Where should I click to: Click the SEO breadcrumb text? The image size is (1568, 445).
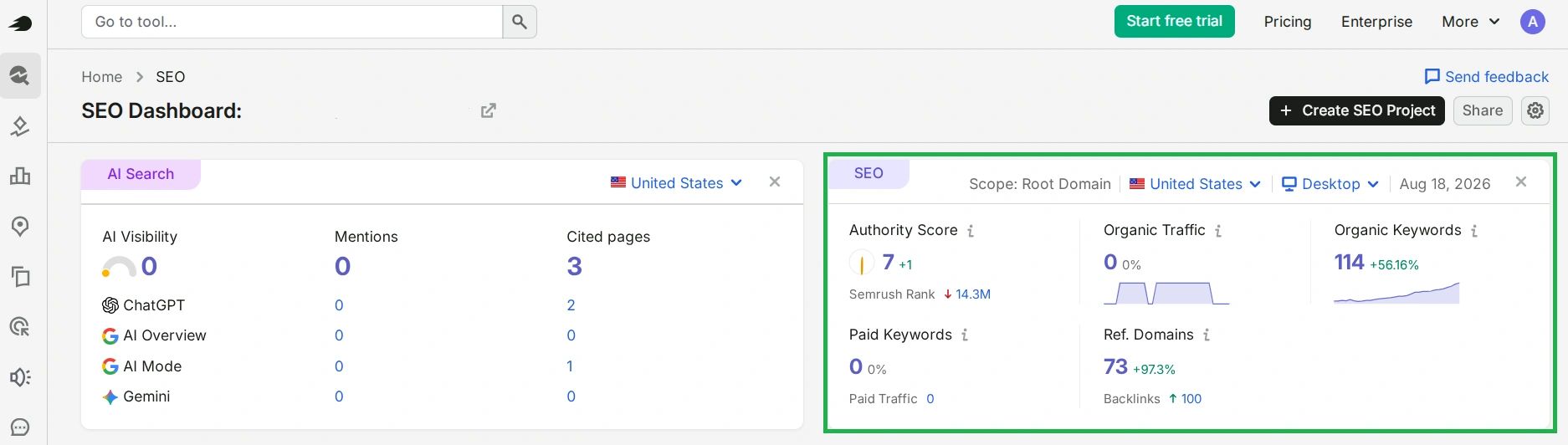click(x=171, y=77)
